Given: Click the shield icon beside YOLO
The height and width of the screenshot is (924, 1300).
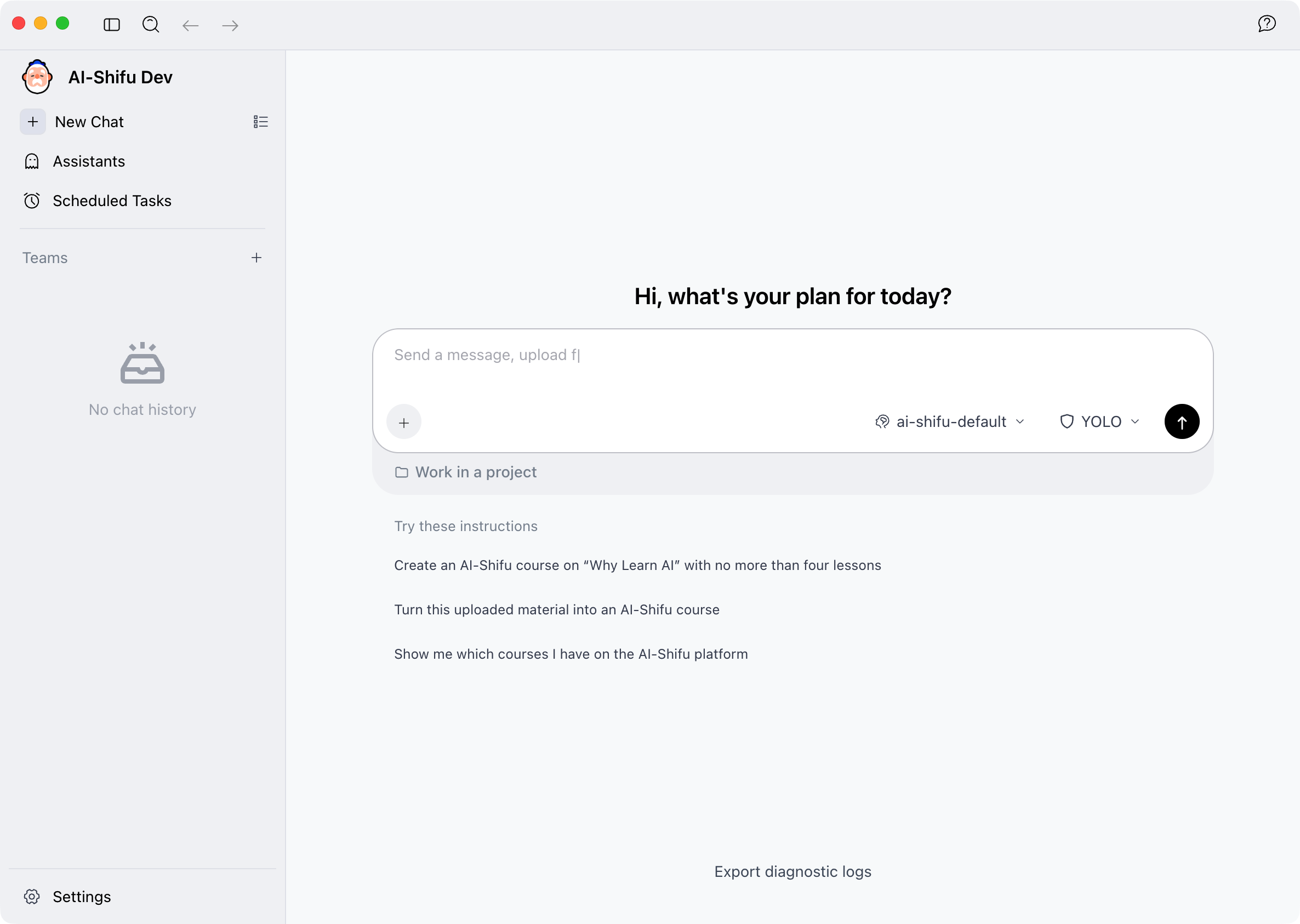Looking at the screenshot, I should point(1067,421).
